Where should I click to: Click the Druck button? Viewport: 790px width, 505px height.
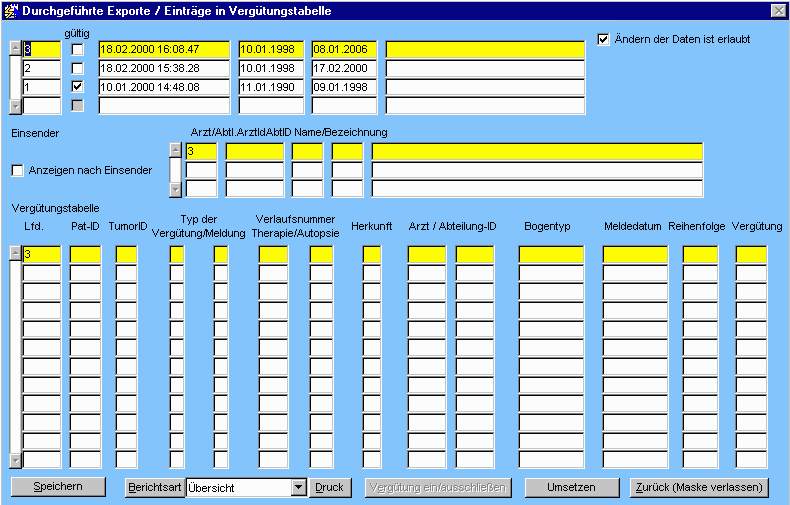[x=329, y=487]
